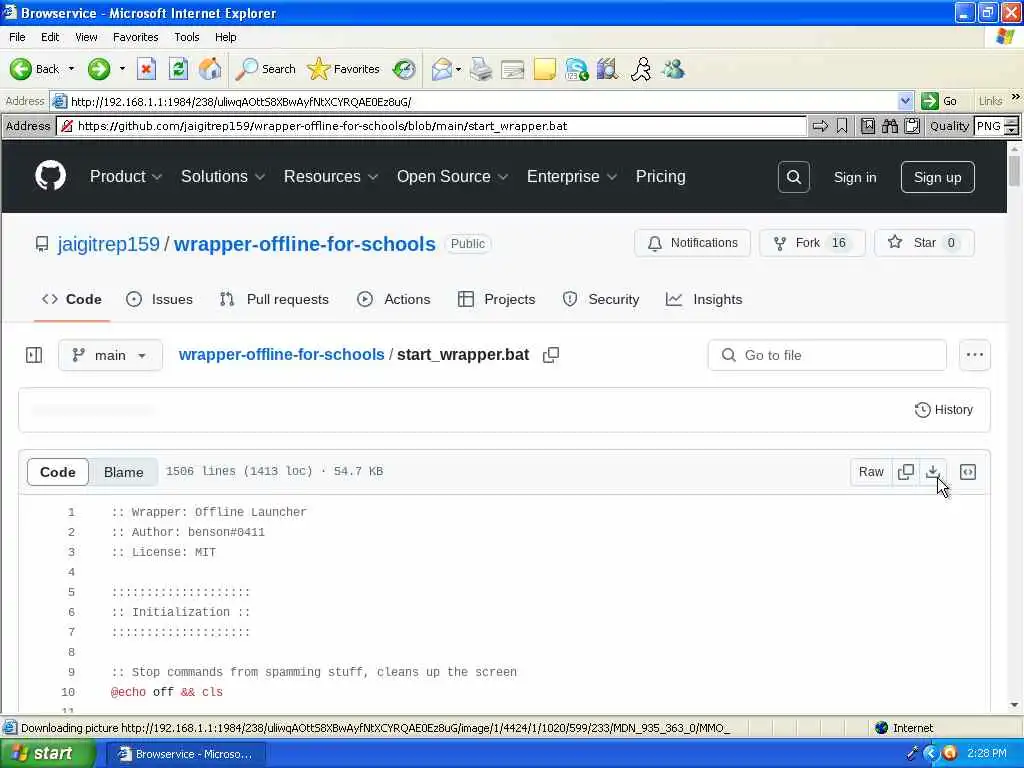This screenshot has width=1024, height=768.
Task: Click the Sign in link
Action: (855, 177)
